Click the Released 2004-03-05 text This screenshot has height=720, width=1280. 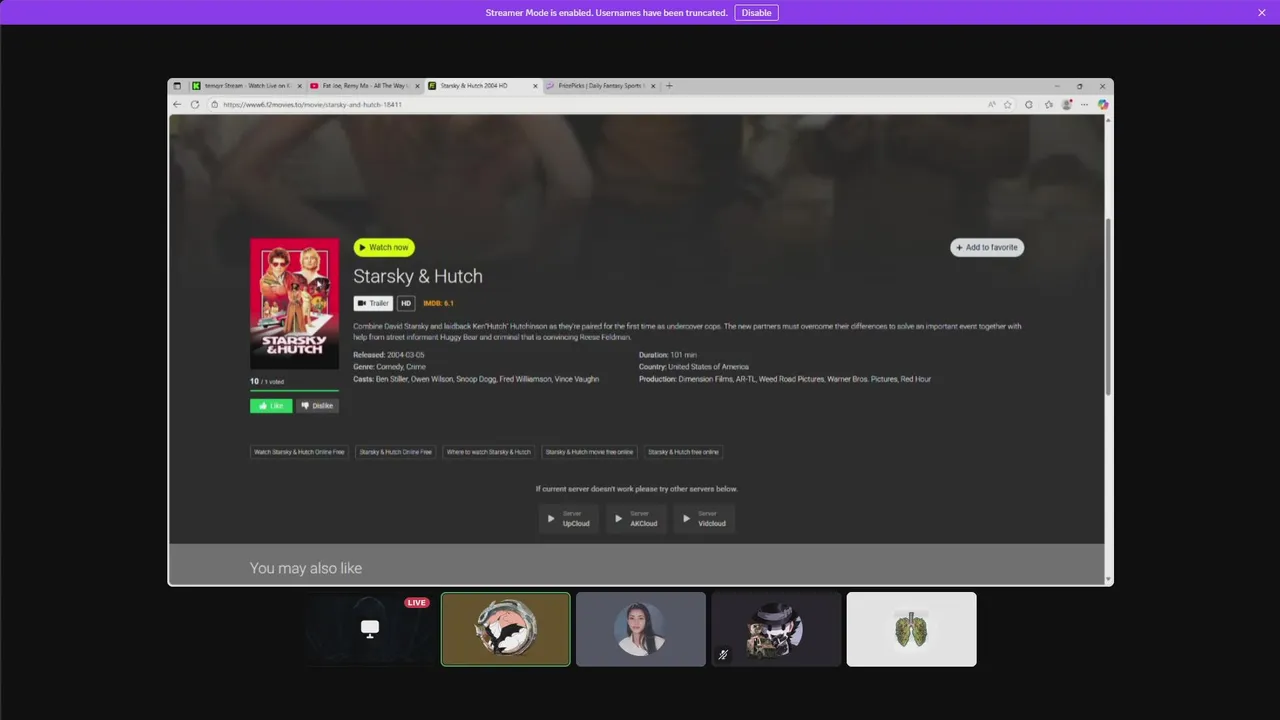[x=389, y=355]
